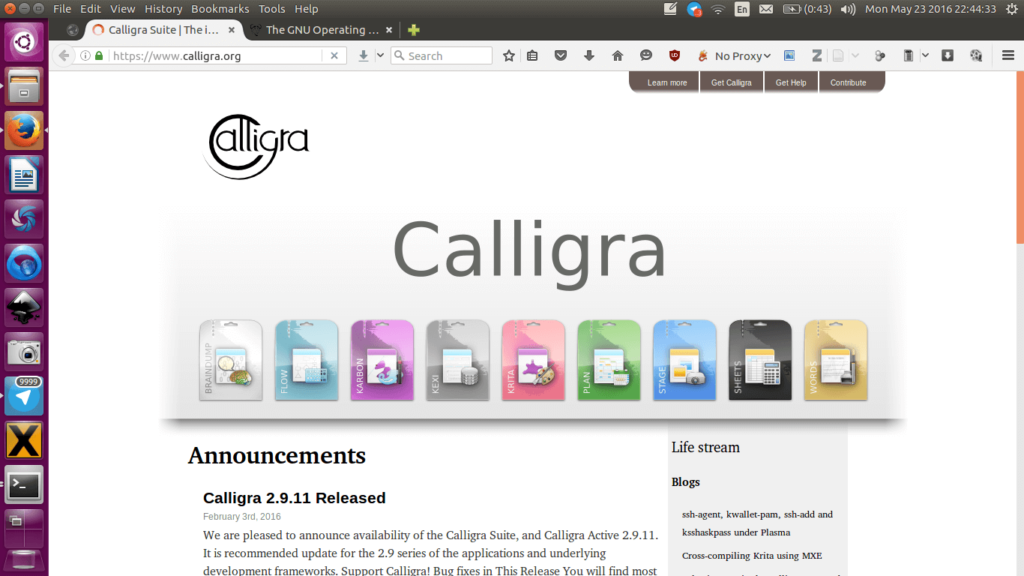
Task: Click the Krita application icon
Action: click(x=533, y=360)
